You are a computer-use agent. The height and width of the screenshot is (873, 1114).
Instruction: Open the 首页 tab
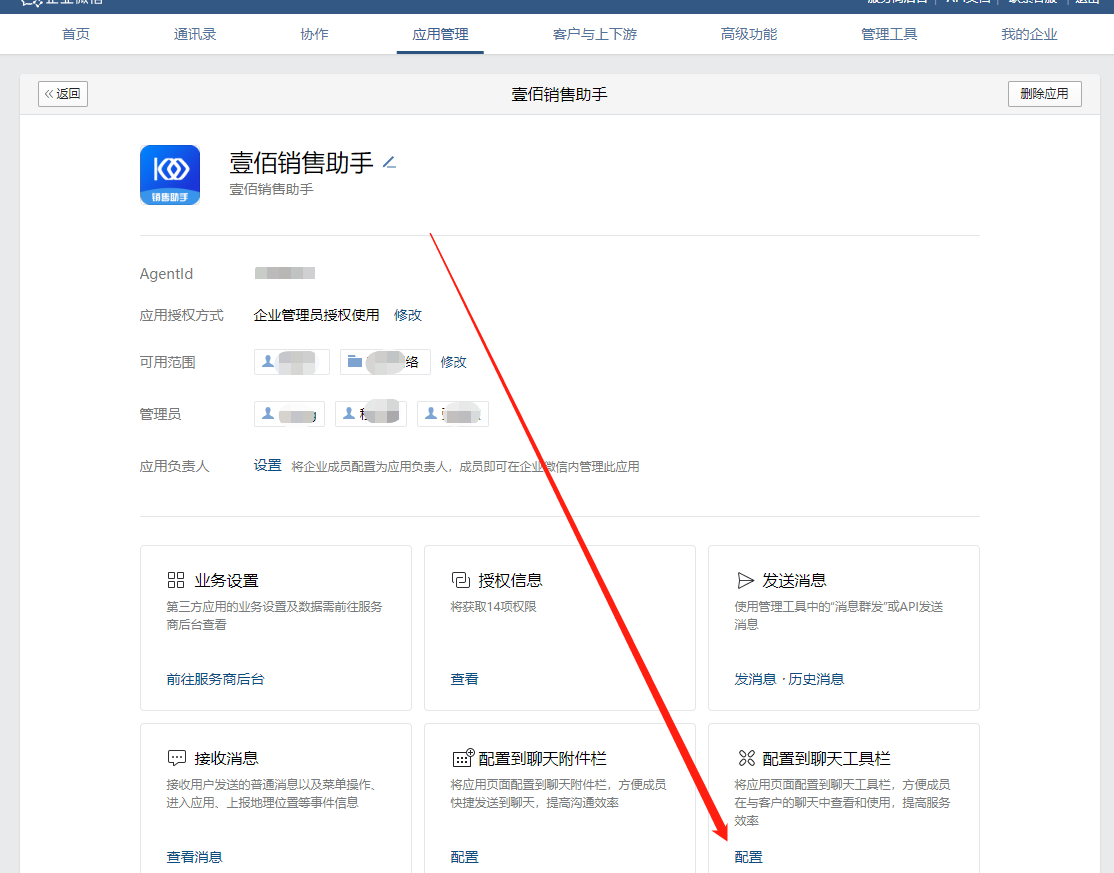click(76, 34)
